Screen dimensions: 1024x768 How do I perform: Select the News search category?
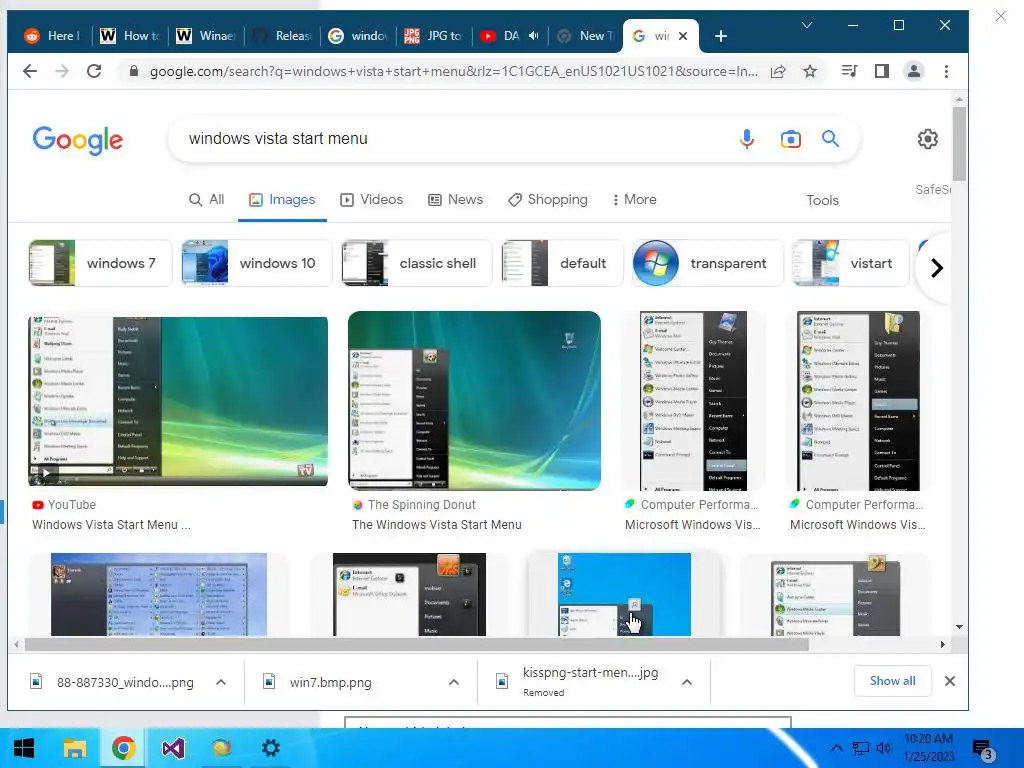point(455,200)
